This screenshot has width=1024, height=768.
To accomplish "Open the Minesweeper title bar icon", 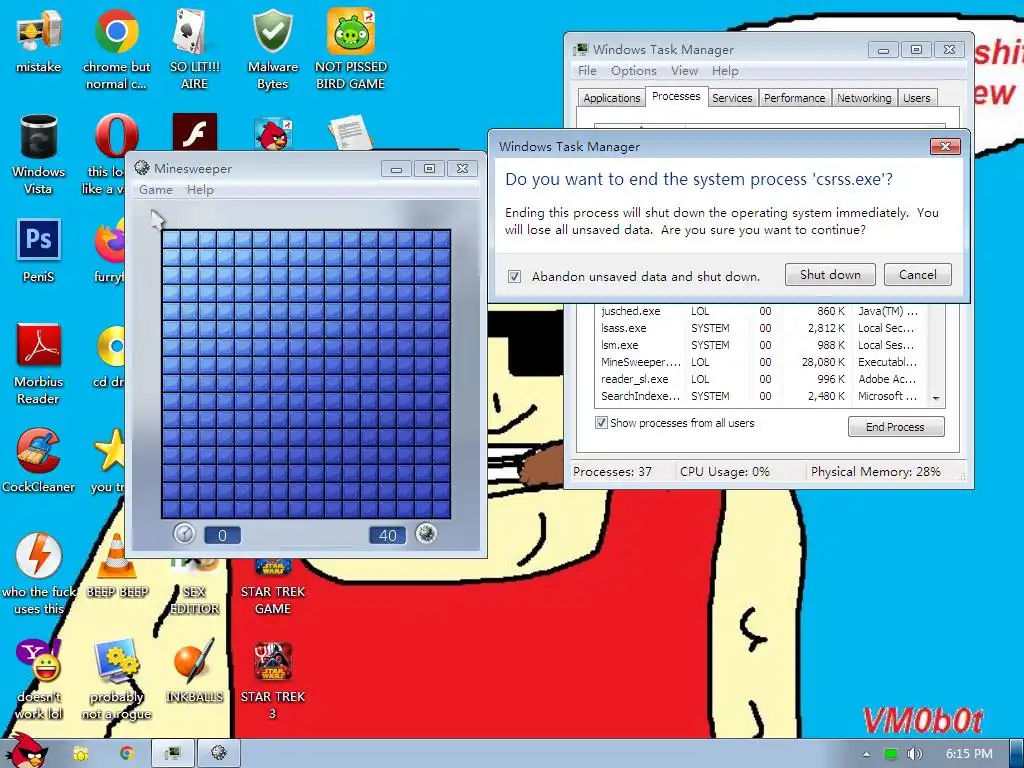I will 142,168.
